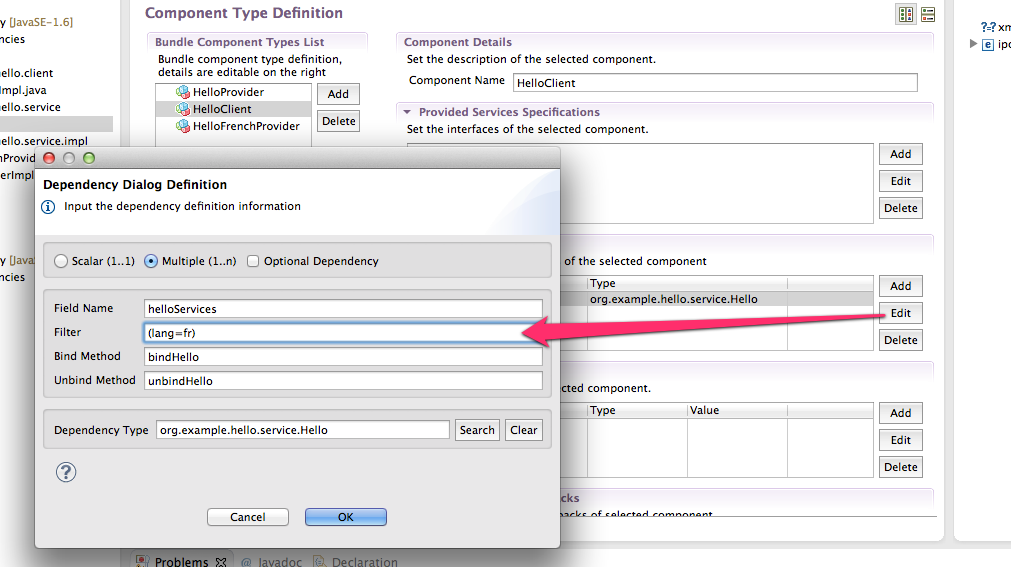Click Cancel in the dependency dialog
The image size is (1011, 567).
pos(248,517)
